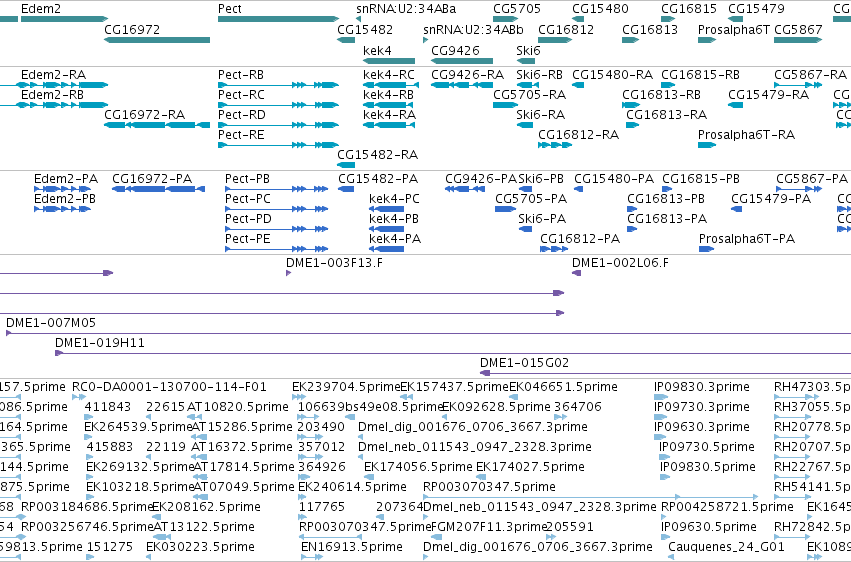This screenshot has height=562, width=851.
Task: Select the Prosalpha6T-RA transcript label
Action: click(x=746, y=135)
